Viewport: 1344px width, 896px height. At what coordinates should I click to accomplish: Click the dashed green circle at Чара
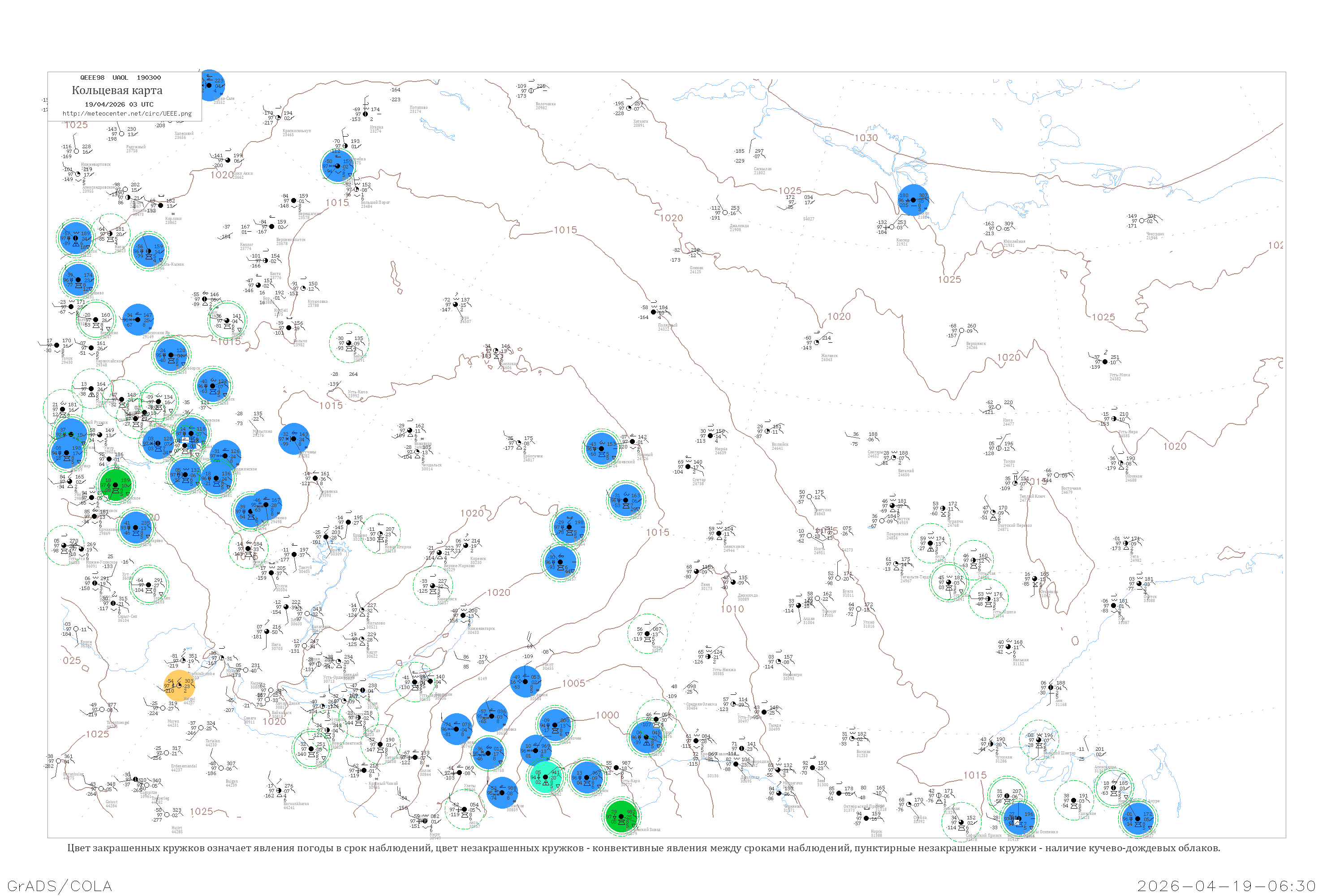[647, 633]
